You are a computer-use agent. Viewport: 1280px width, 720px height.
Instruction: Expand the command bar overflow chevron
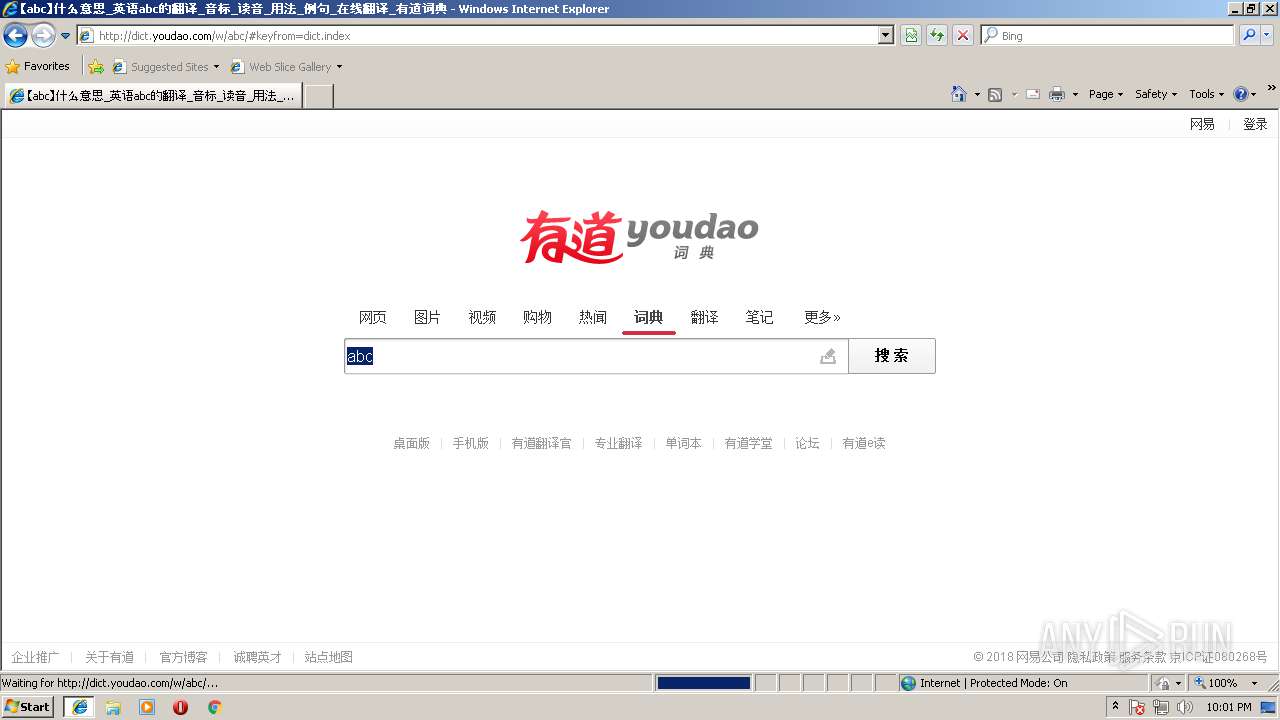1272,88
